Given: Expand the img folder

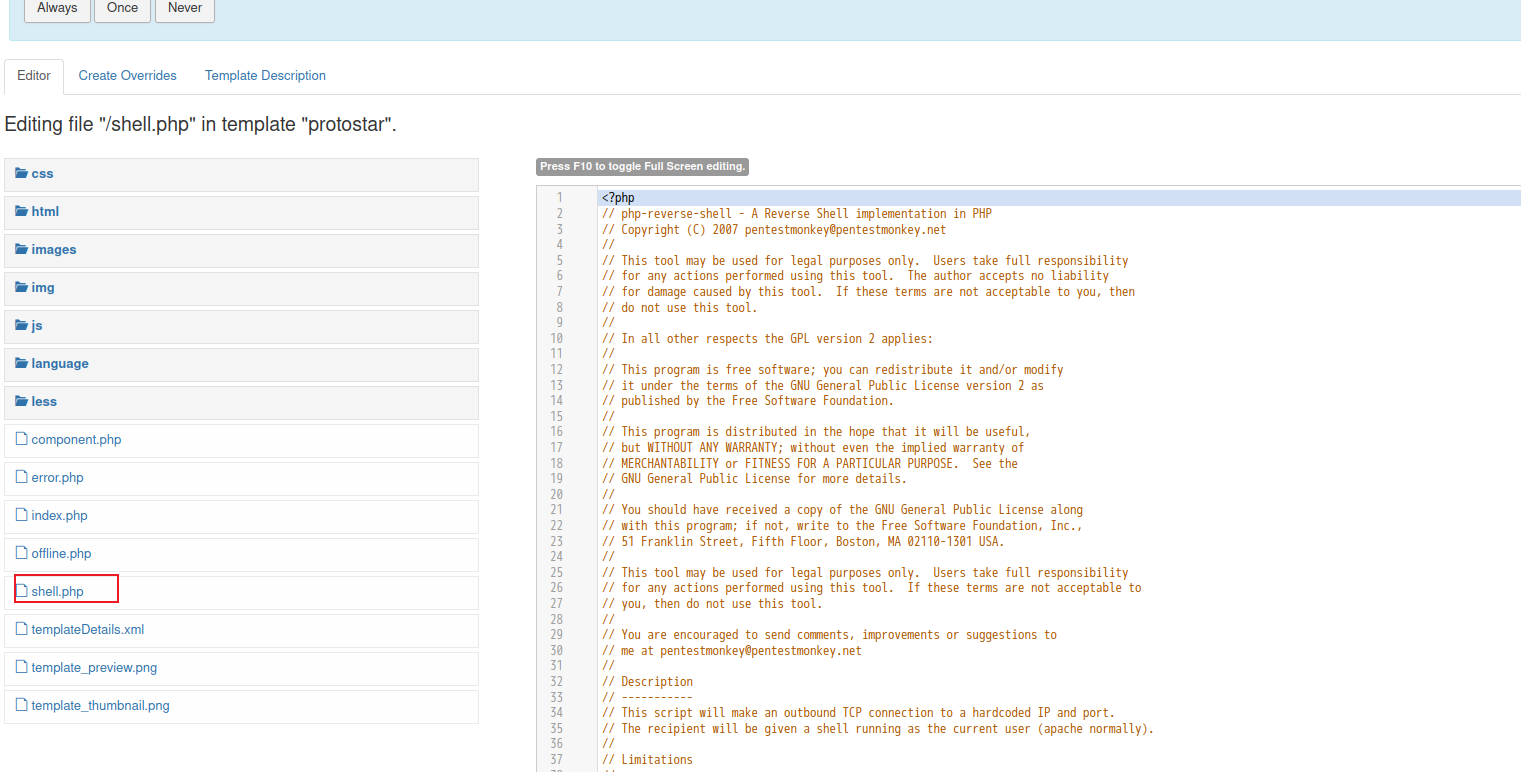Looking at the screenshot, I should tap(241, 288).
